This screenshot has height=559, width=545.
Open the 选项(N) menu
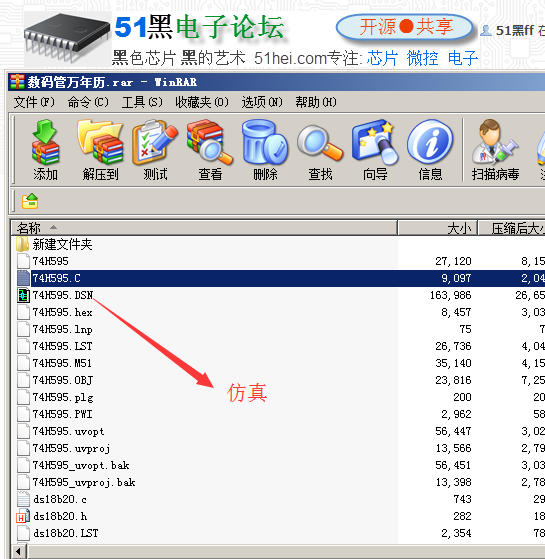(x=262, y=102)
